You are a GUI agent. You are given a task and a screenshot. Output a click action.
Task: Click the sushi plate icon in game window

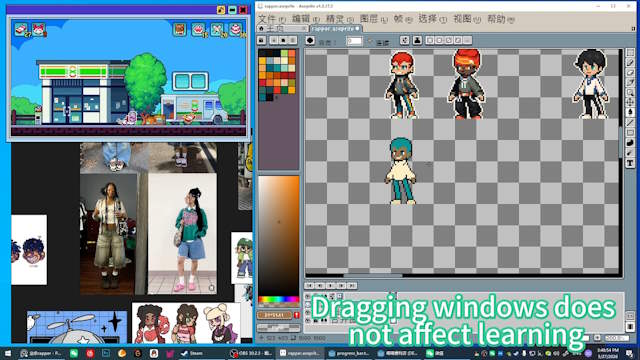pos(21,30)
